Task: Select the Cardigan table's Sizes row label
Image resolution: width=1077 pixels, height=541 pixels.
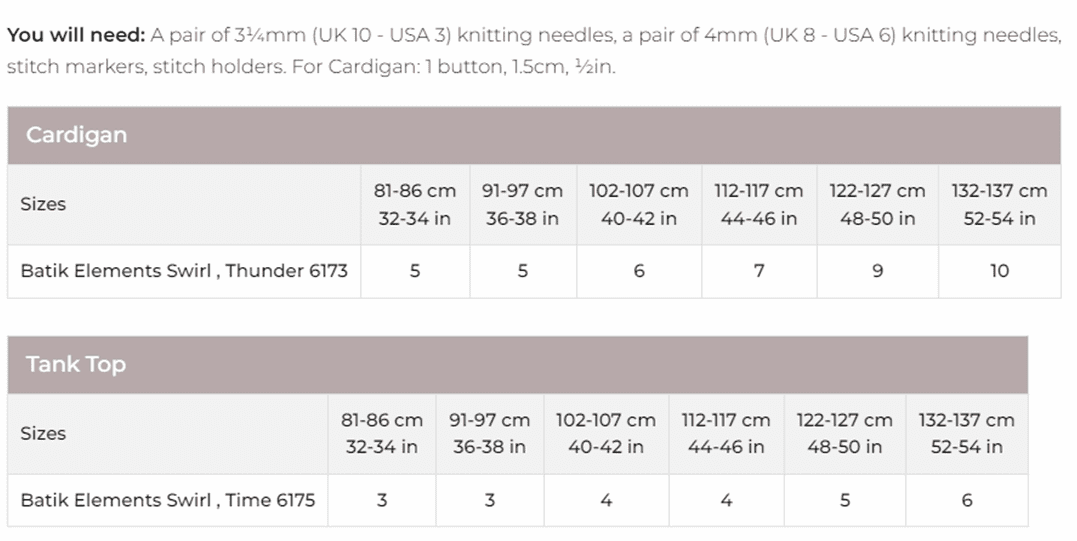Action: [43, 204]
